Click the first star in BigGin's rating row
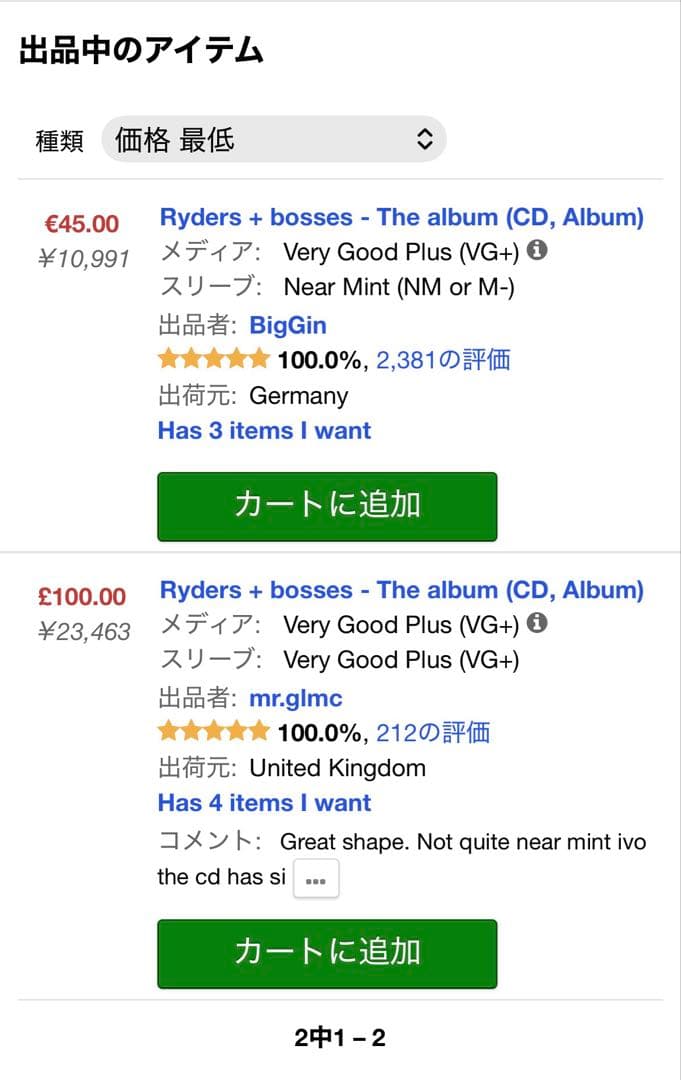Screen dimensions: 681x1080 coord(164,359)
